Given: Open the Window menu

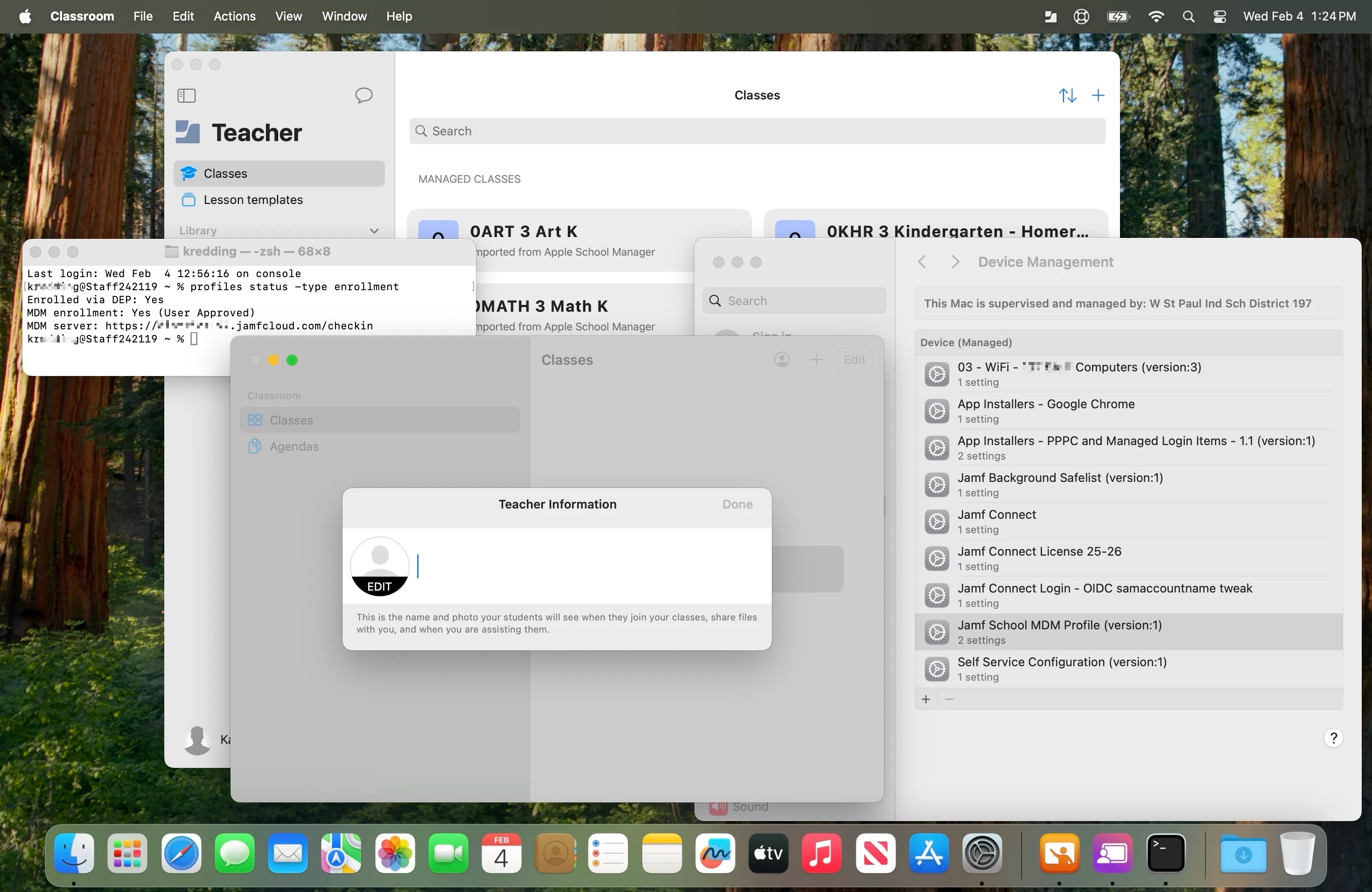Looking at the screenshot, I should point(343,16).
